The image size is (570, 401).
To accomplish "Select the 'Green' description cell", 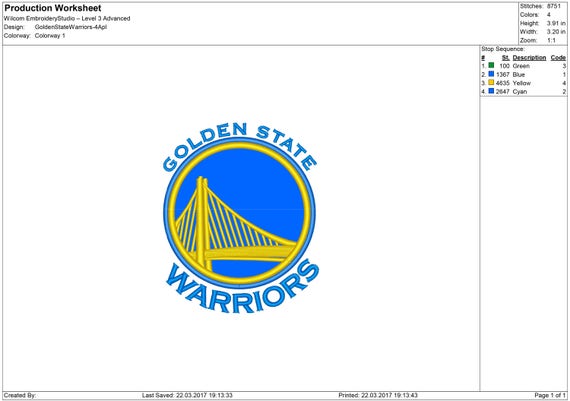I will 521,66.
